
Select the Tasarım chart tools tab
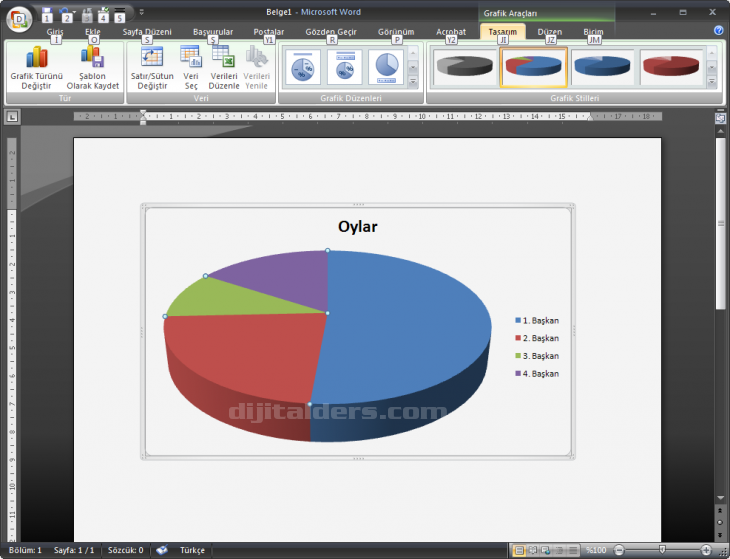(502, 32)
